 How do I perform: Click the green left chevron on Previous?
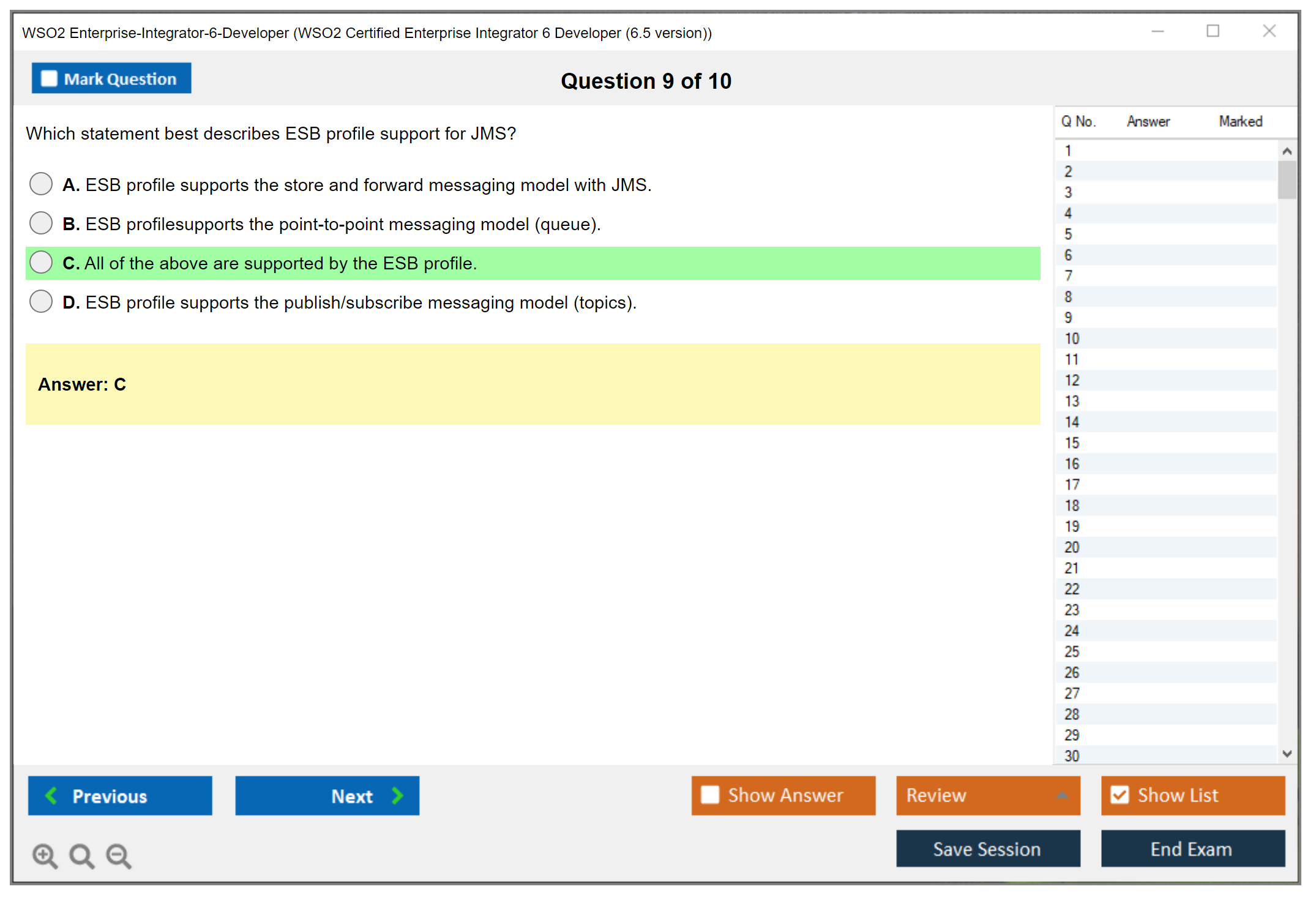(x=51, y=795)
